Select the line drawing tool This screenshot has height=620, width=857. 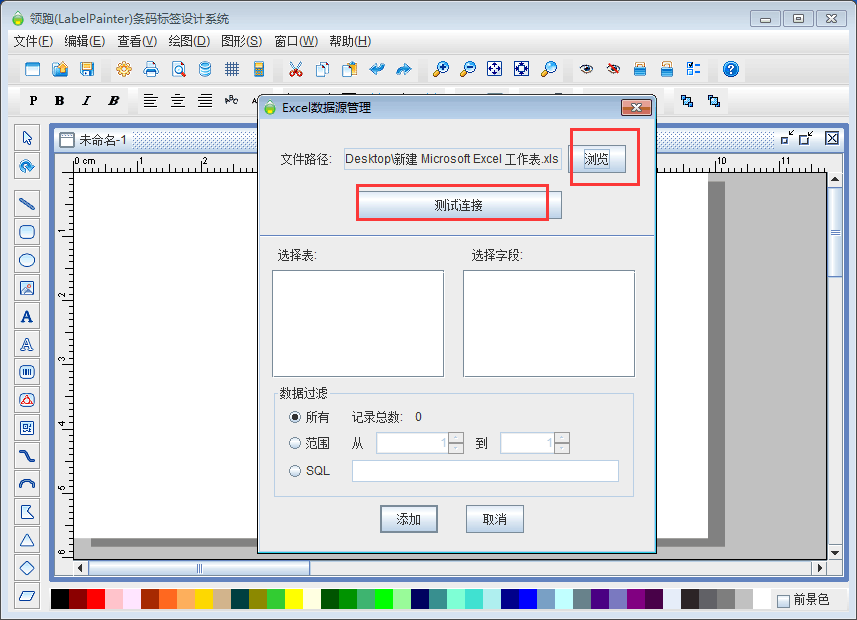coord(27,204)
